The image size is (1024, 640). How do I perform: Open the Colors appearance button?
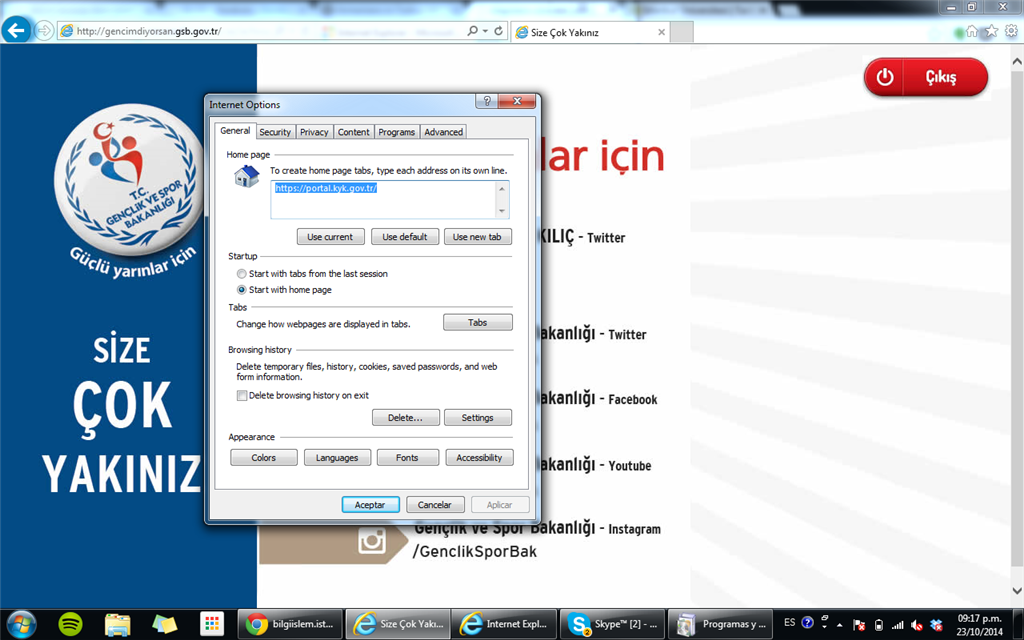(264, 458)
